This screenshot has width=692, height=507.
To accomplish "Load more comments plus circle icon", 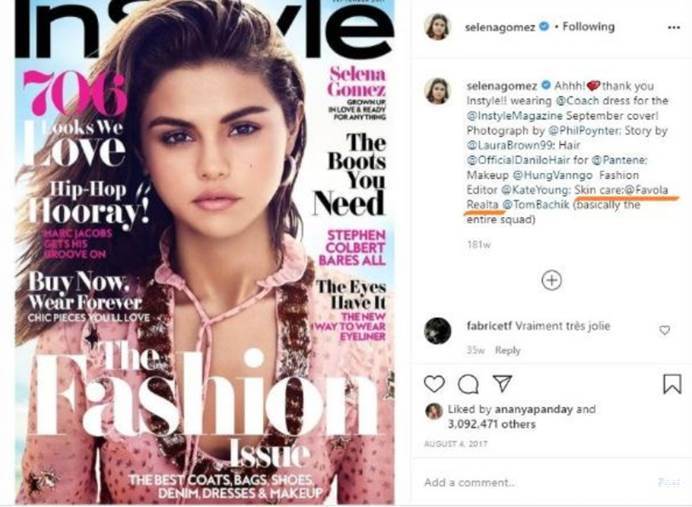I will click(551, 280).
